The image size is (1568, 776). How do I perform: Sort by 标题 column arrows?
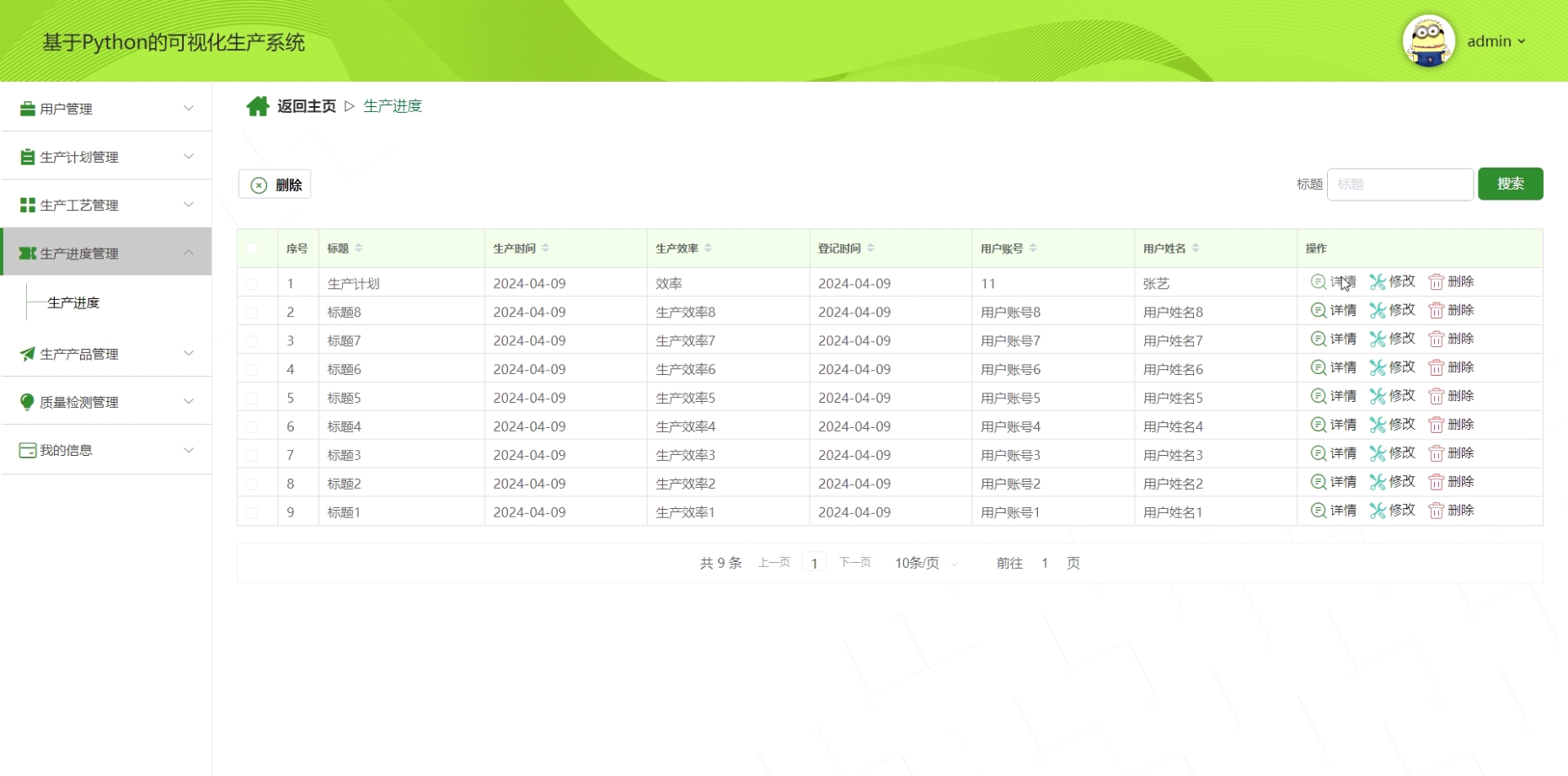point(359,248)
